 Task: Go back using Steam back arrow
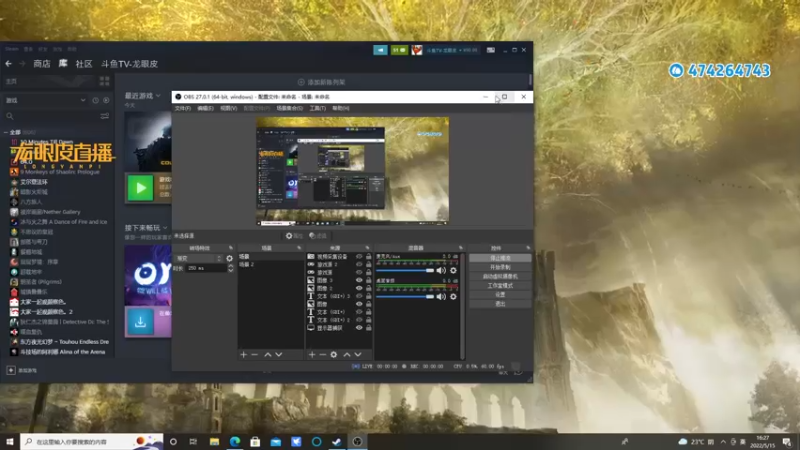click(x=9, y=64)
